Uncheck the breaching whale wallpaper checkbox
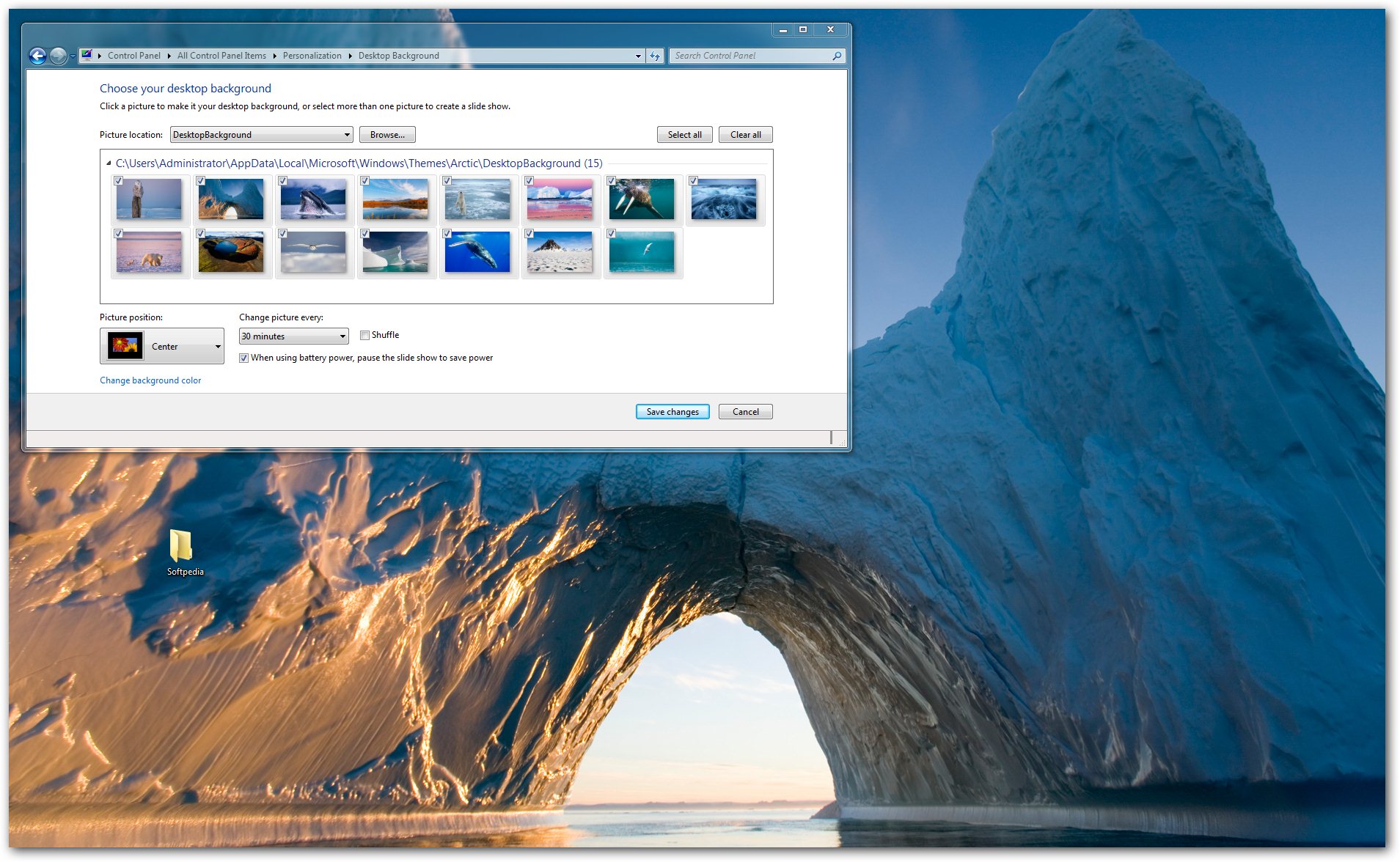The image size is (1400, 862). 282,181
